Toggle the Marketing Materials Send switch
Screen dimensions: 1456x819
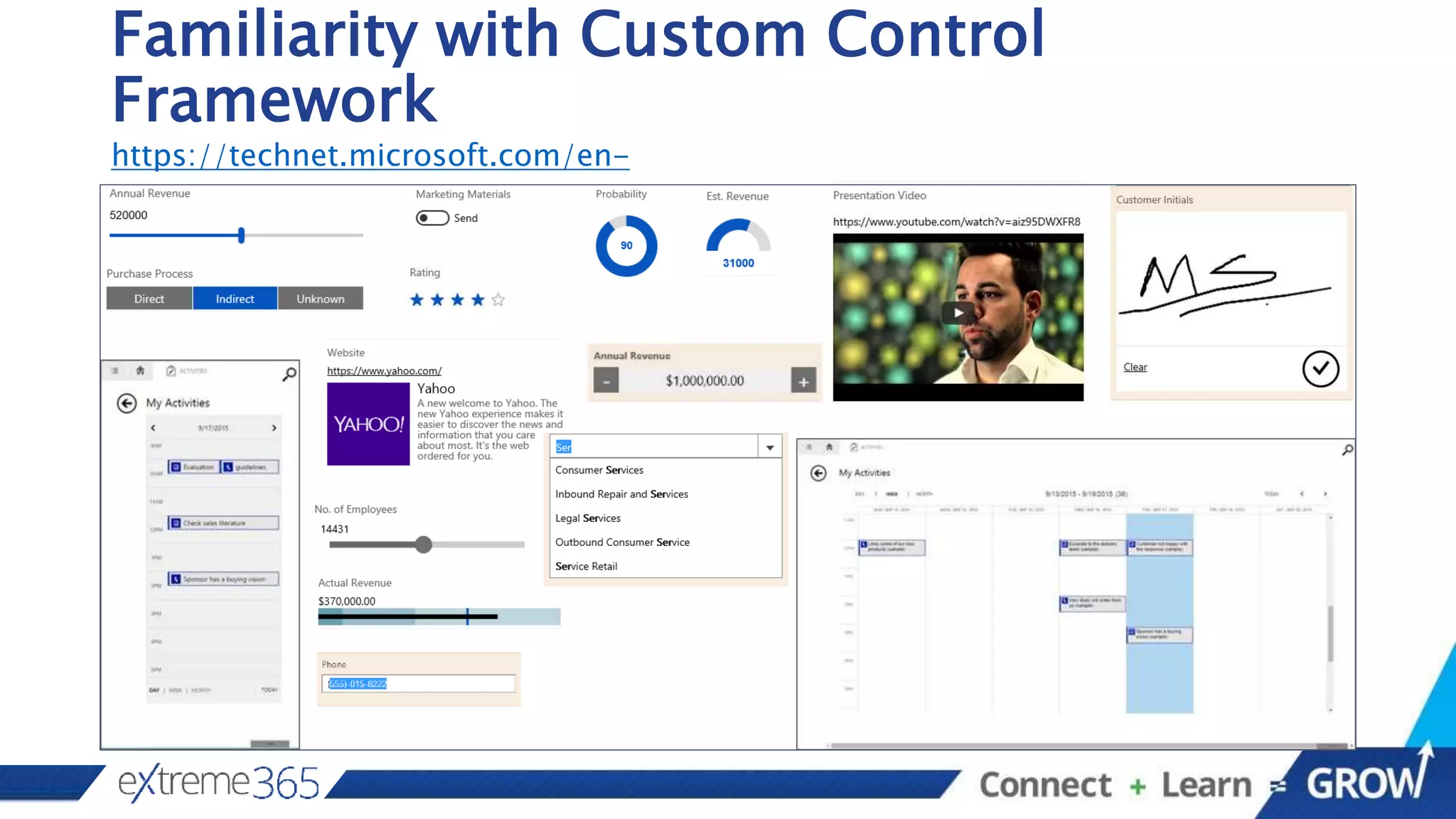(432, 218)
